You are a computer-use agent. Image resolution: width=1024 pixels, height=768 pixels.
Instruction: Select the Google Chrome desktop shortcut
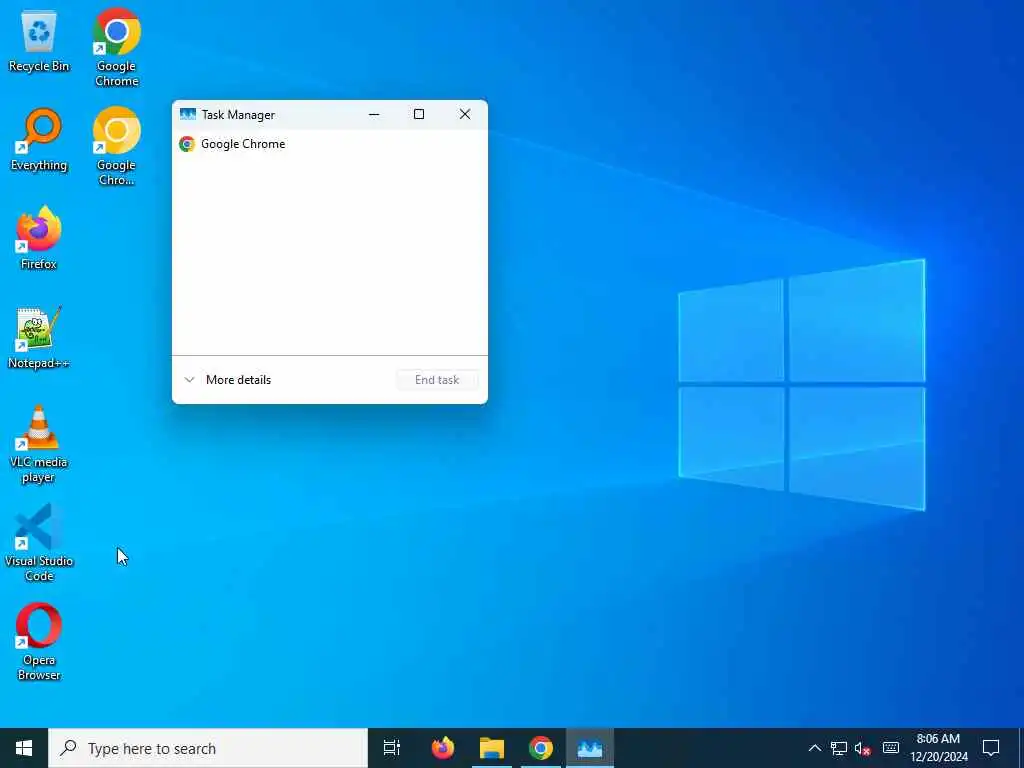pos(116,48)
